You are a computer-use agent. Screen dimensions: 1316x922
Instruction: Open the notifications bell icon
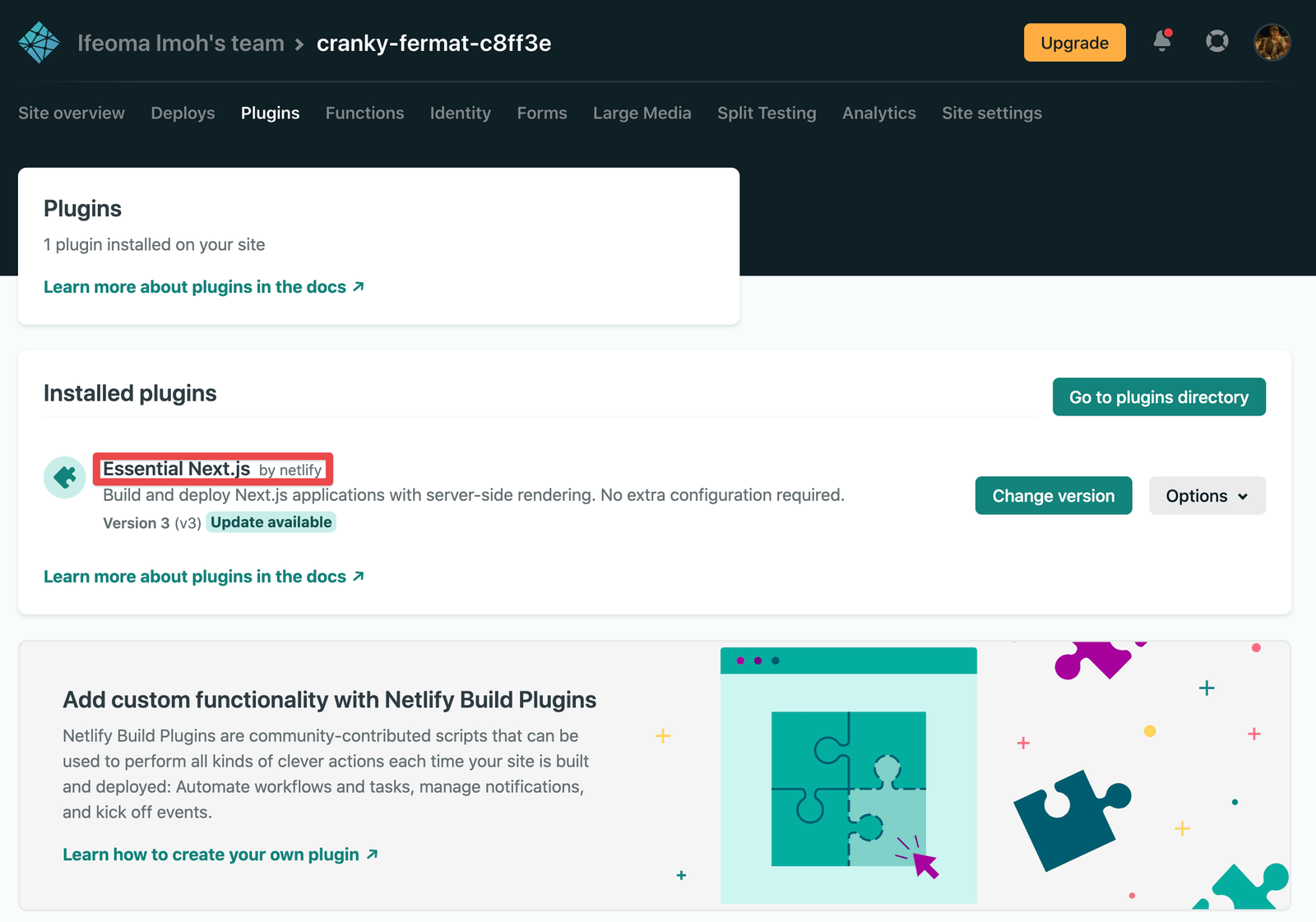coord(1162,40)
